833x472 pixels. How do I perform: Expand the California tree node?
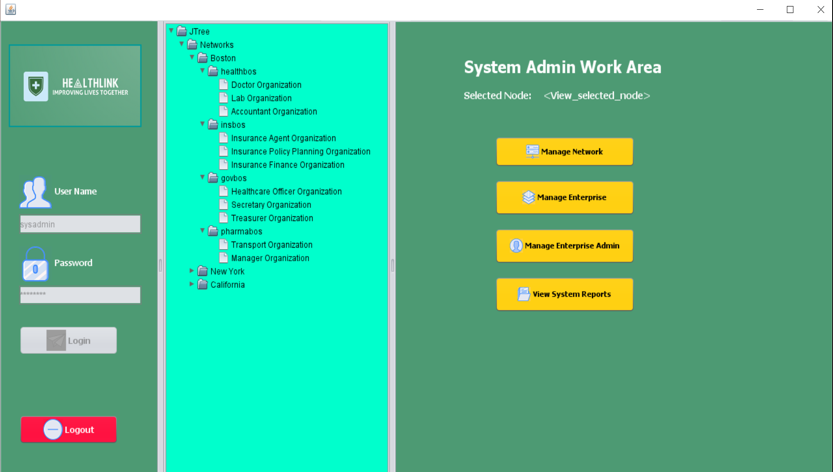(192, 285)
